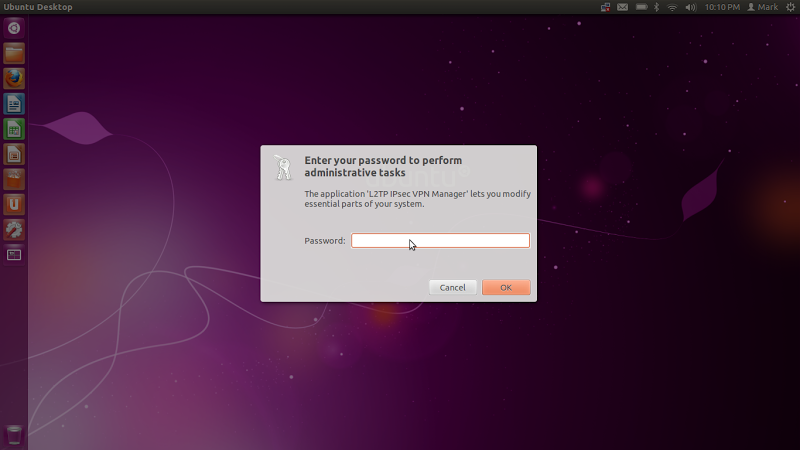Open the battery indicator menu
This screenshot has height=450, width=800.
click(641, 7)
